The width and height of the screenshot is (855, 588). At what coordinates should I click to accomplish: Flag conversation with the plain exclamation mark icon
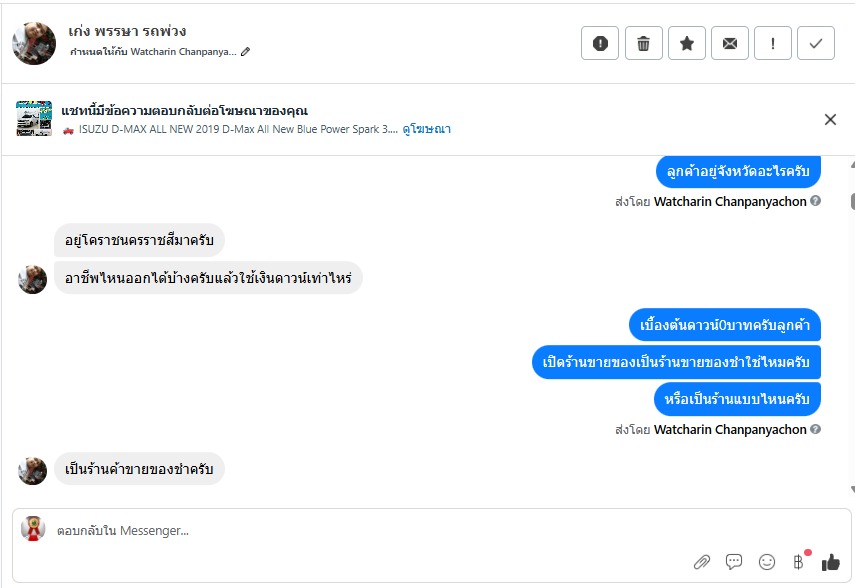(x=773, y=43)
